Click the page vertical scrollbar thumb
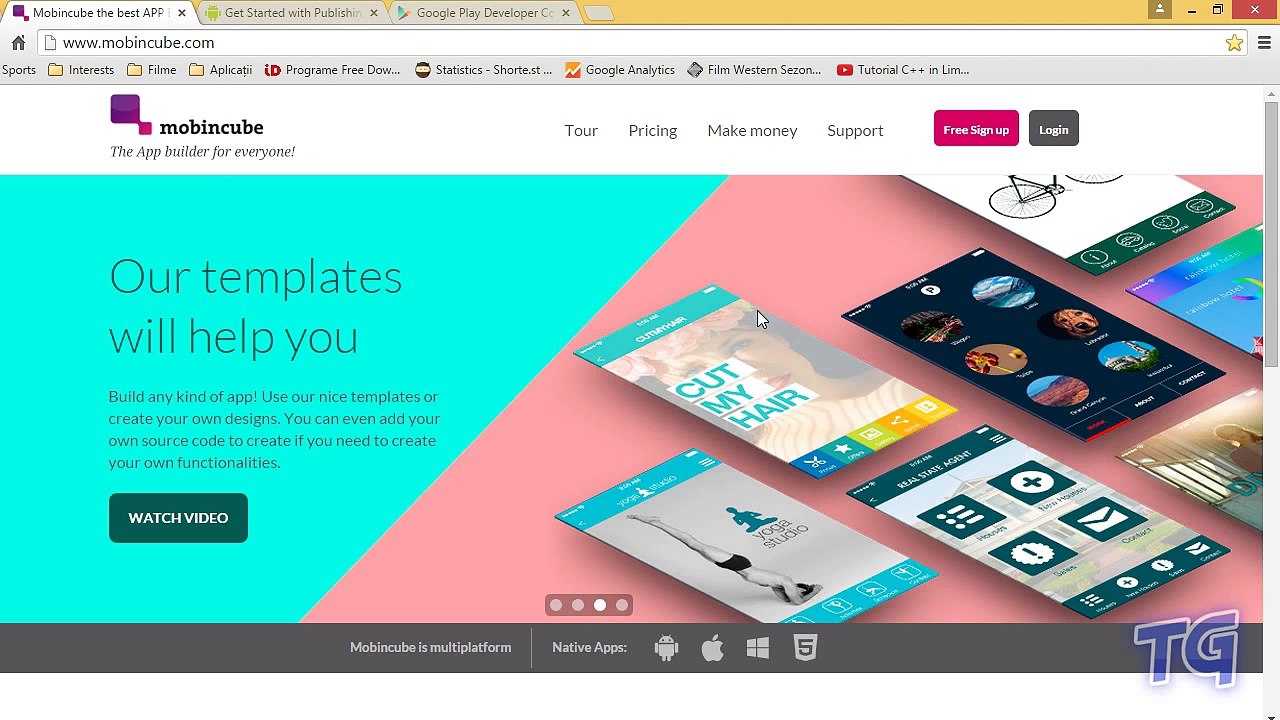Image resolution: width=1280 pixels, height=720 pixels. coord(1271,235)
